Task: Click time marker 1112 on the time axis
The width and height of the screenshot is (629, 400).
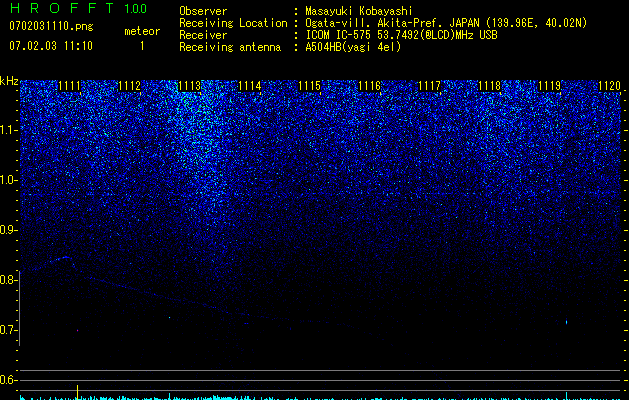Action: [129, 86]
